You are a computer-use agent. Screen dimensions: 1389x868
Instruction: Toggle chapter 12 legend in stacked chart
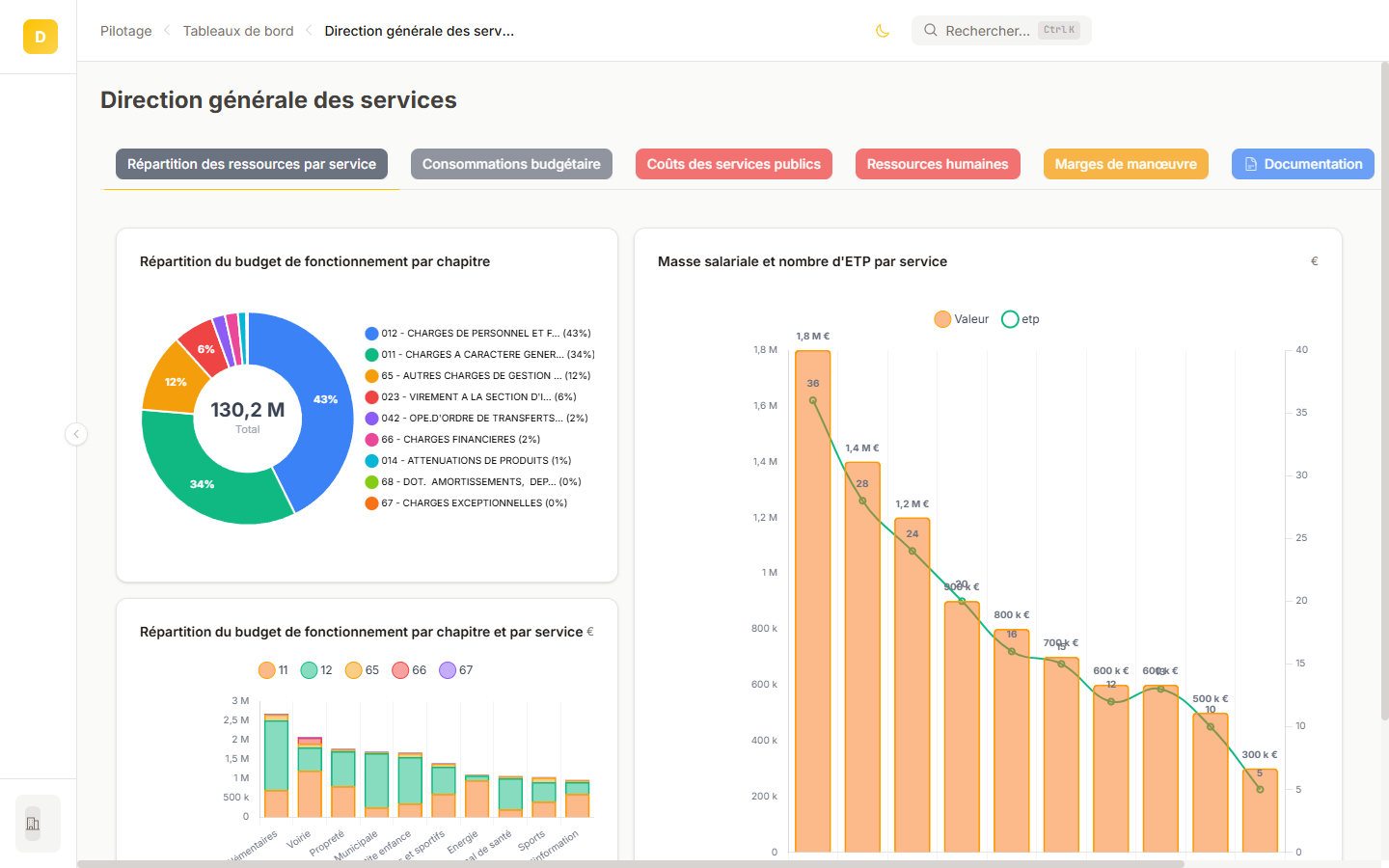[x=316, y=670]
